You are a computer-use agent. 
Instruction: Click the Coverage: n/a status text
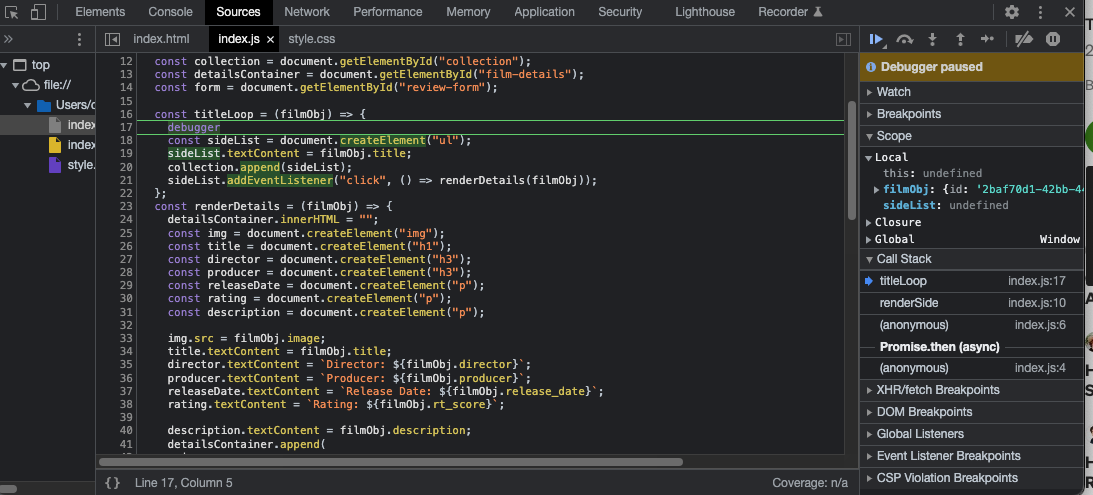pos(810,482)
